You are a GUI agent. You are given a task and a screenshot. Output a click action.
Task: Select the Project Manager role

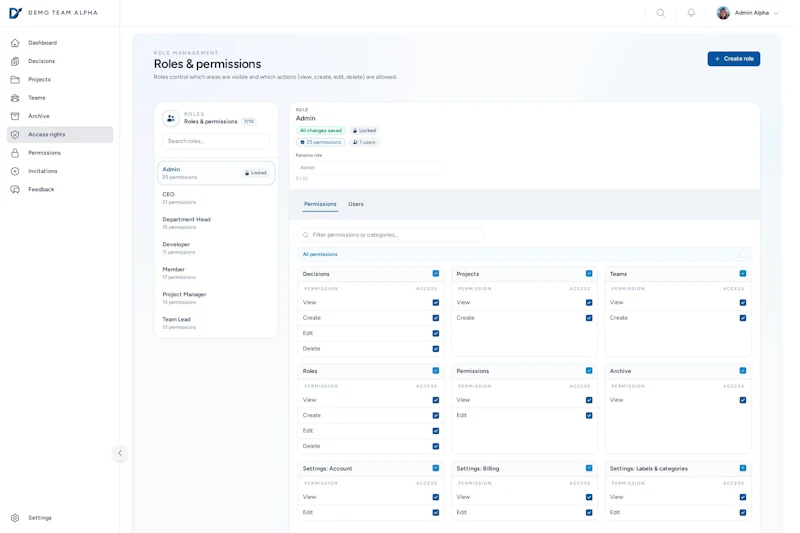coord(216,298)
